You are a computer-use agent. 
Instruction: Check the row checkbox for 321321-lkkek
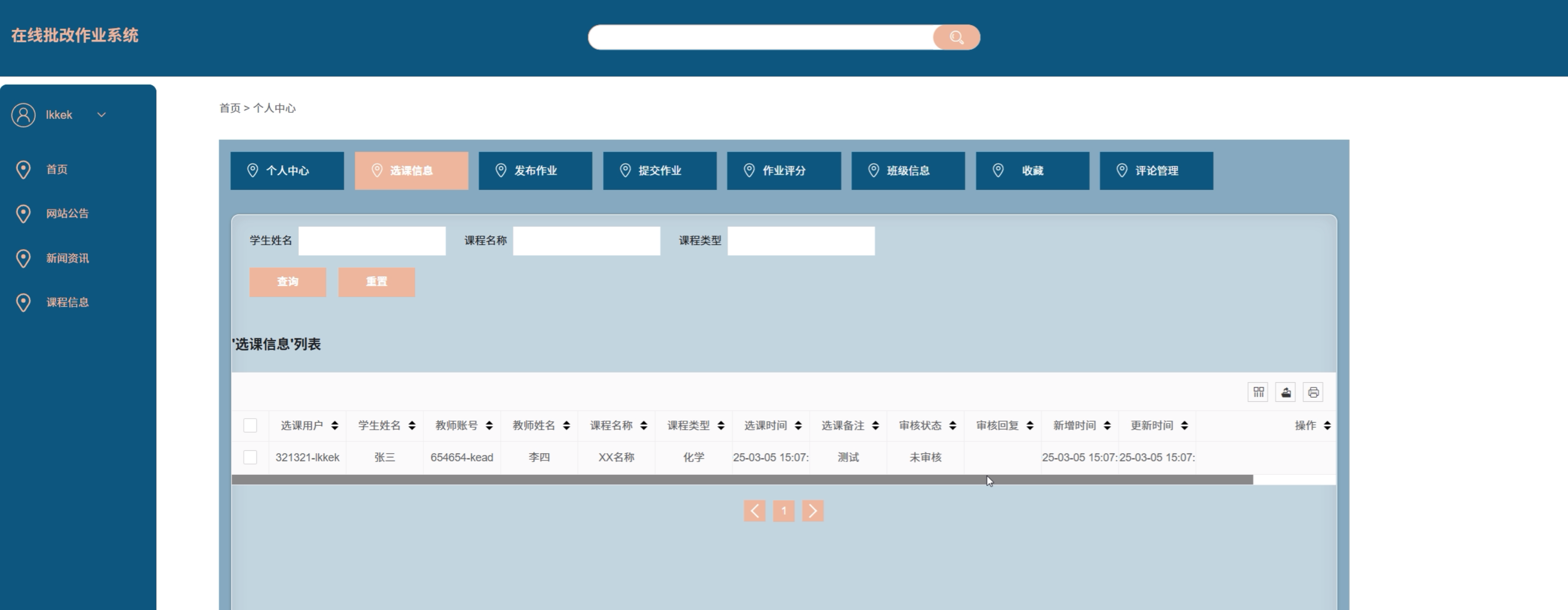[x=250, y=457]
